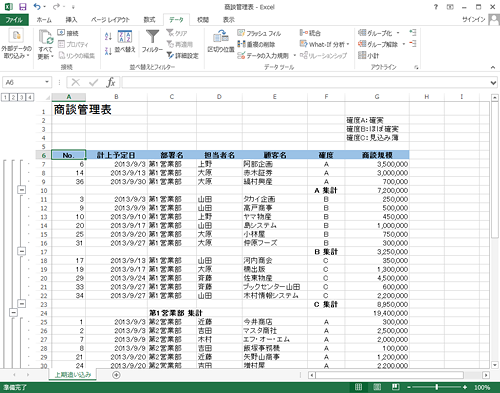Click the Subtotal (小計) icon

click(x=362, y=55)
